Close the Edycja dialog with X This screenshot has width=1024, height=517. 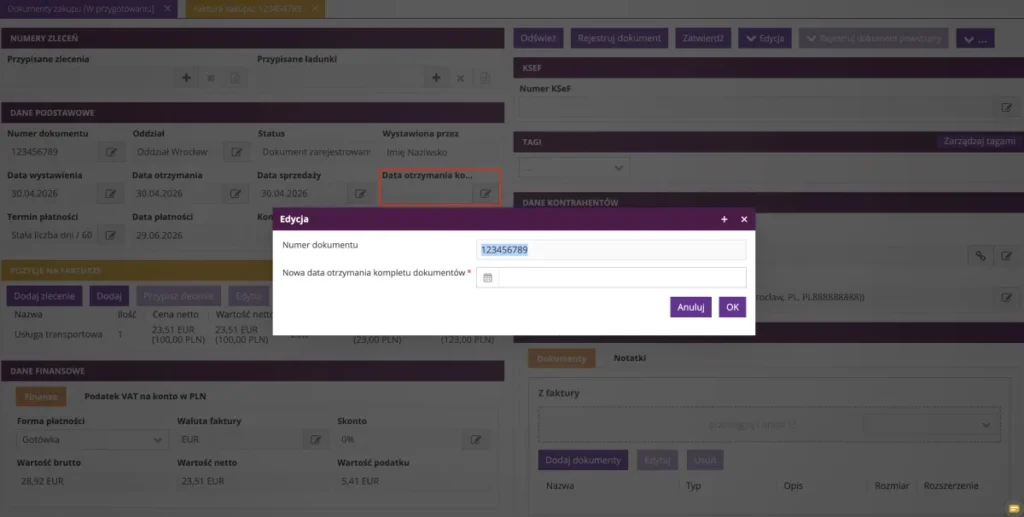(744, 219)
